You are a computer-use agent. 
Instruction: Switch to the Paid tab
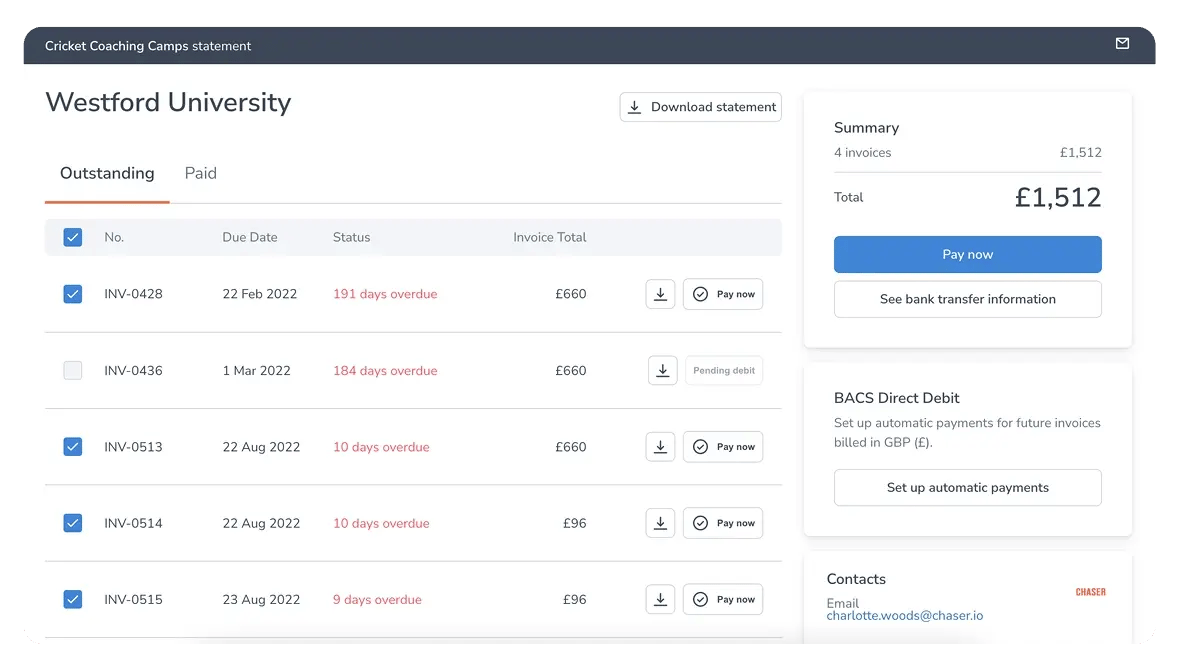pyautogui.click(x=201, y=173)
